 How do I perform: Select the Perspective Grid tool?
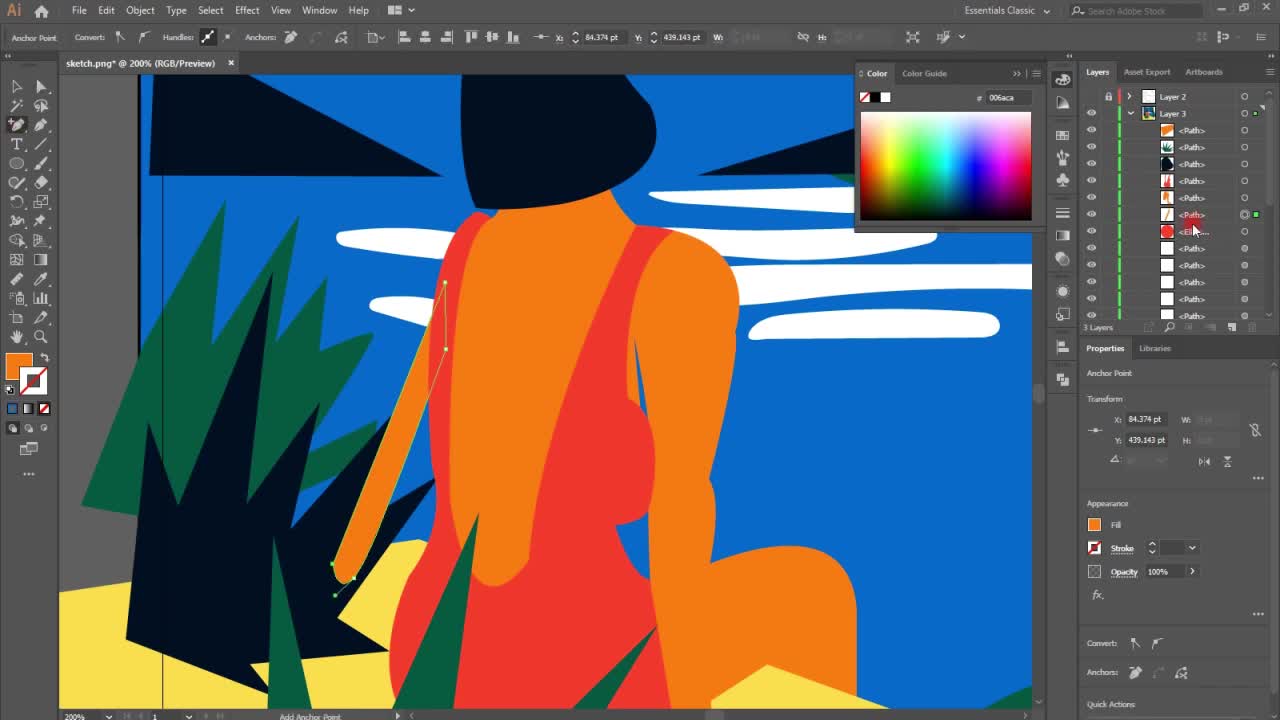pos(41,241)
